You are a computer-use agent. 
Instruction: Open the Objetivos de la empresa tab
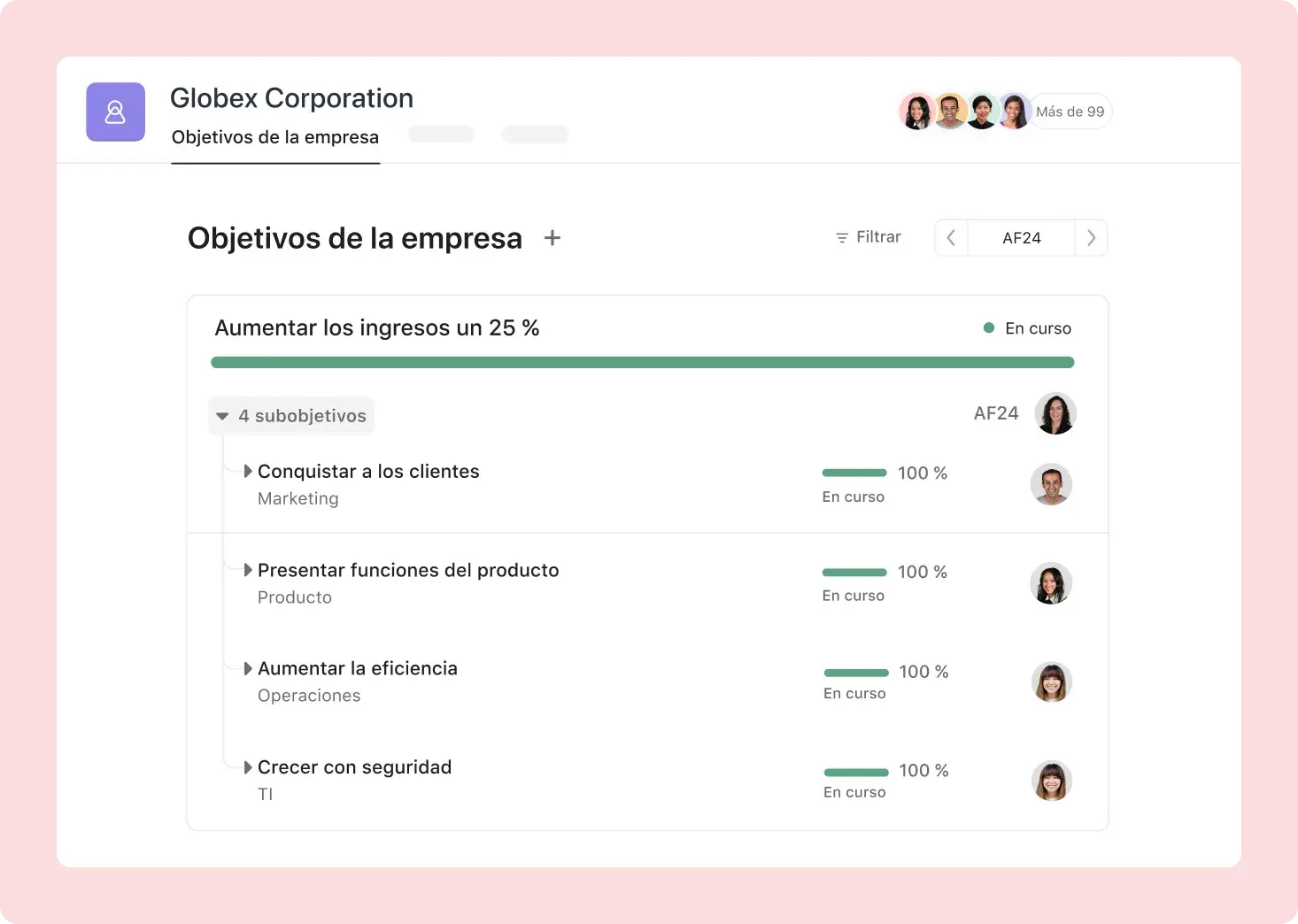pyautogui.click(x=275, y=137)
